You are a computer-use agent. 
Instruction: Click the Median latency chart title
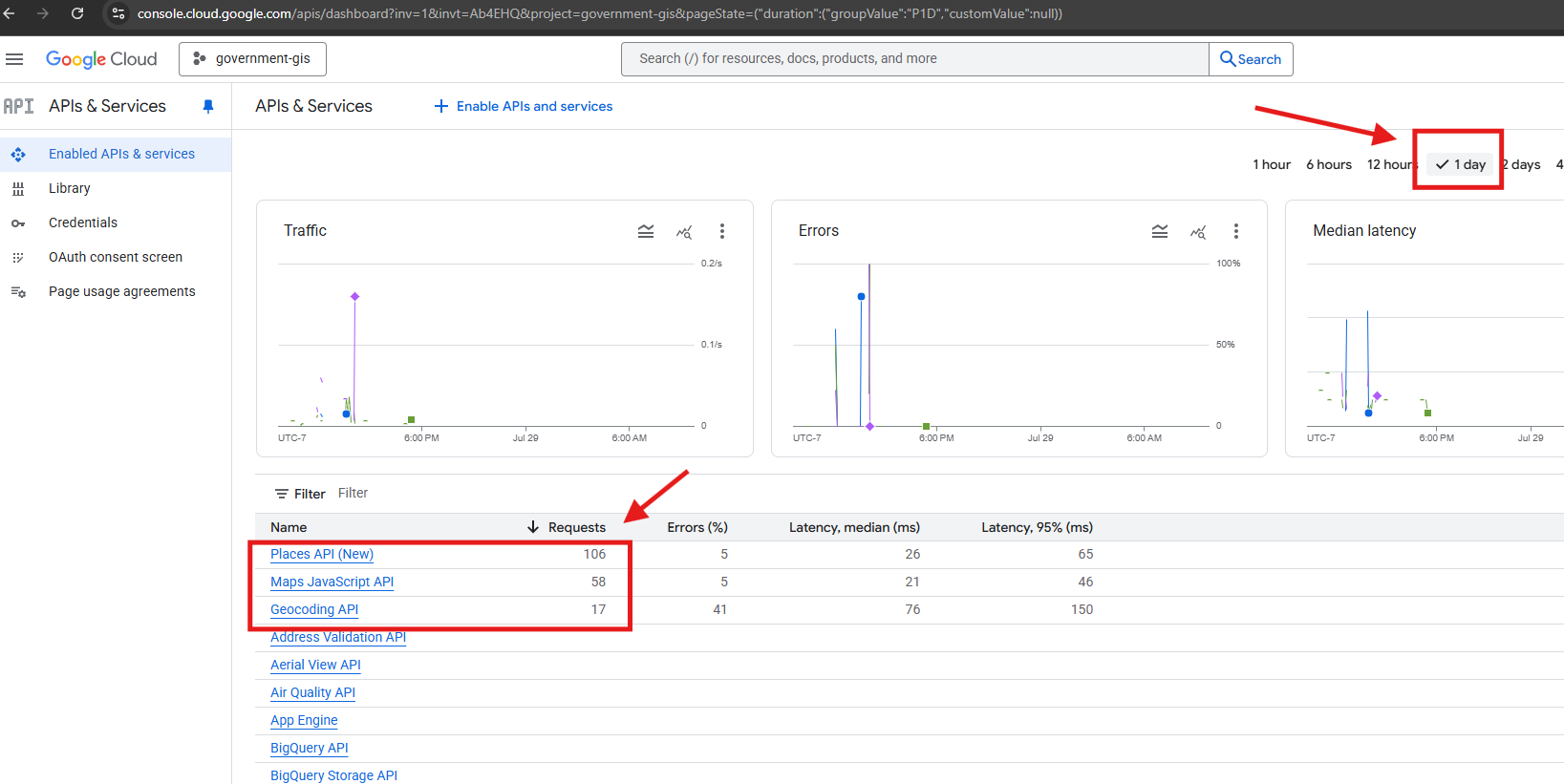coord(1364,231)
